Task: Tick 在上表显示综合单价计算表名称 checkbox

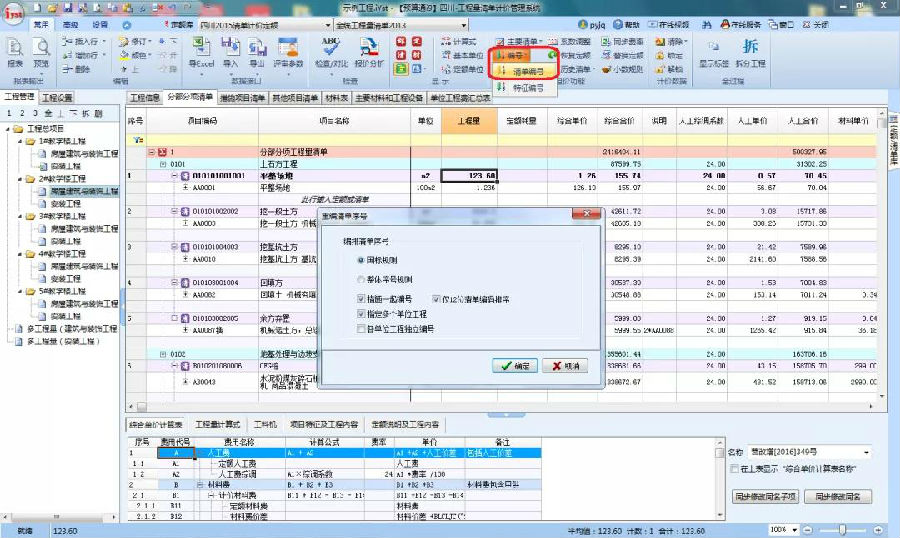Action: coord(735,468)
